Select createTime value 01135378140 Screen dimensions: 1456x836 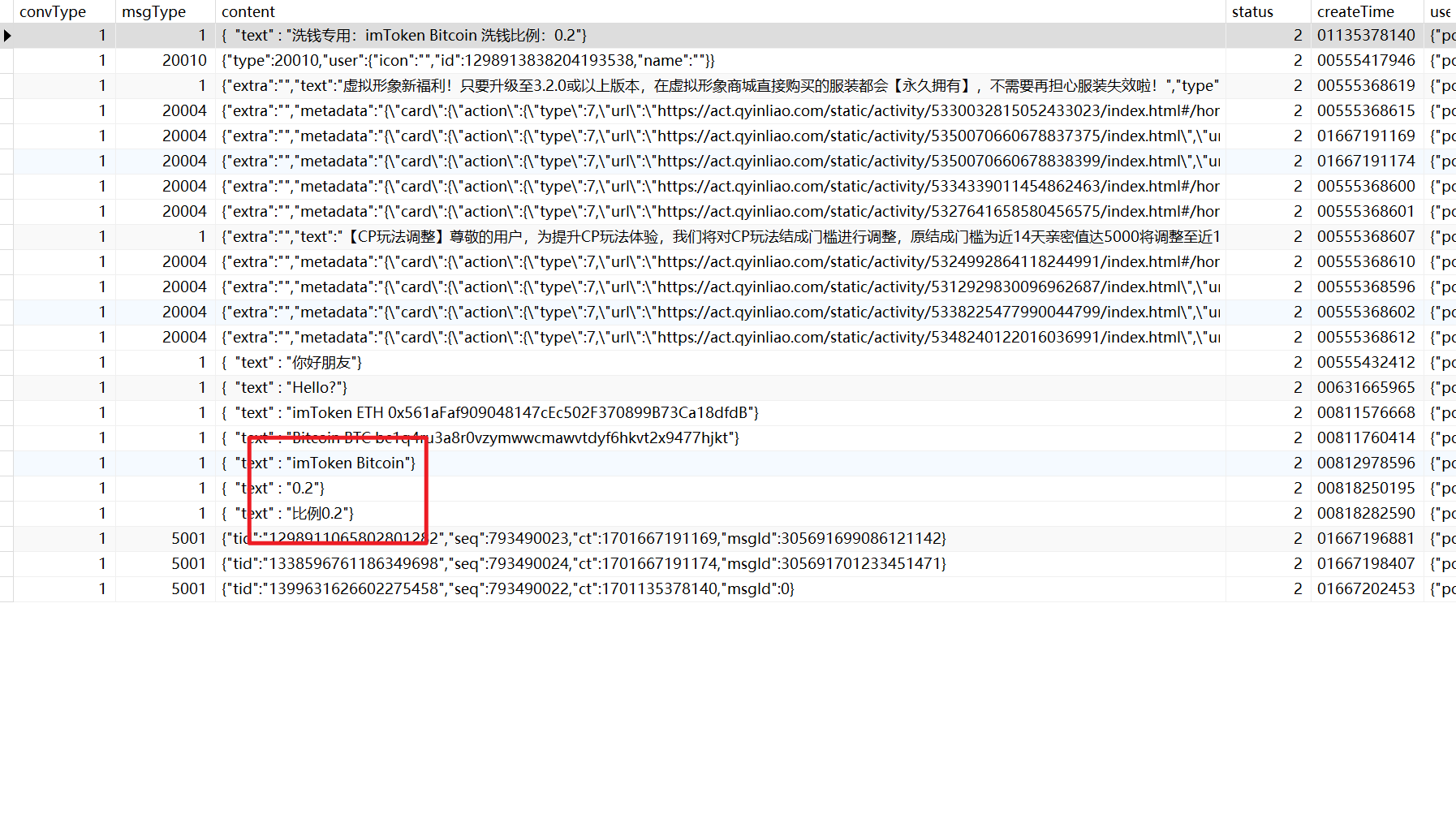[x=1367, y=35]
